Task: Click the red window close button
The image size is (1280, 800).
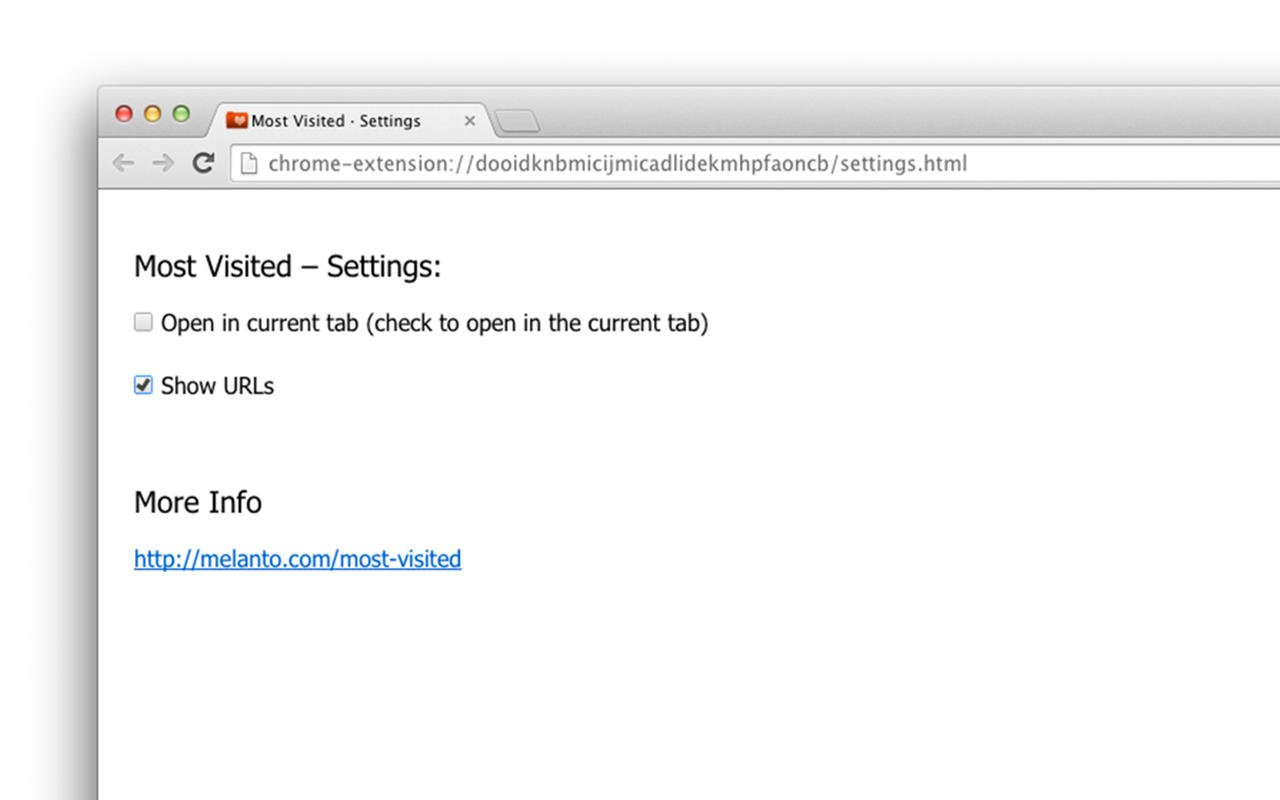Action: point(124,114)
